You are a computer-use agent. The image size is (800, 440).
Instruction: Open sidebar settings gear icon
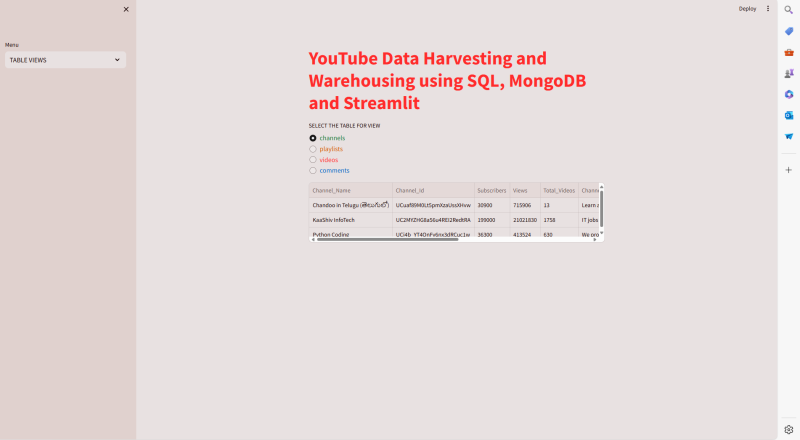[x=789, y=429]
